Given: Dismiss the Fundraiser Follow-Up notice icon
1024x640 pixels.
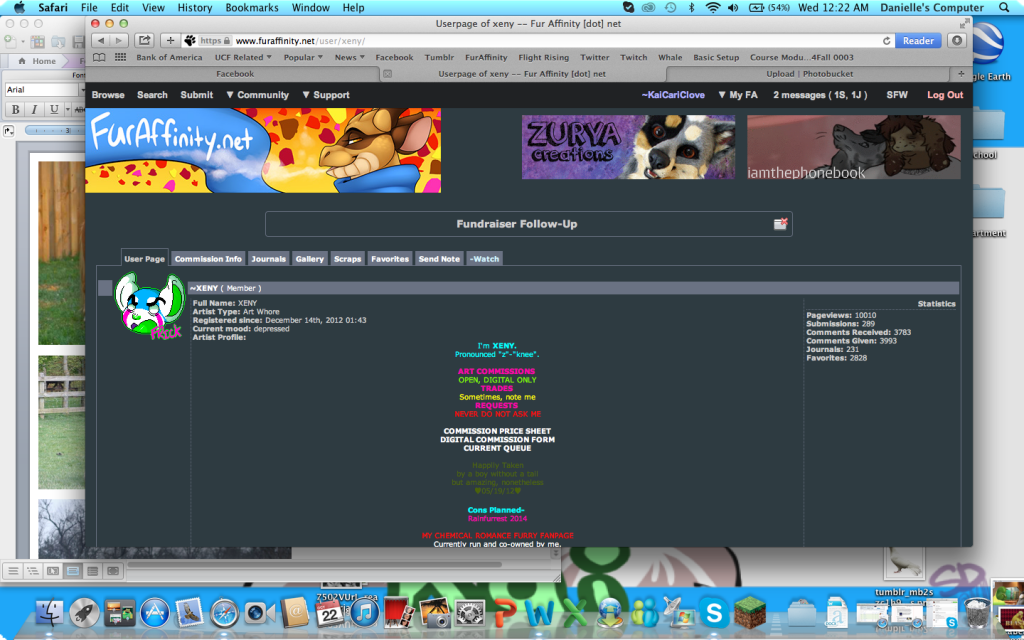Looking at the screenshot, I should coord(780,224).
